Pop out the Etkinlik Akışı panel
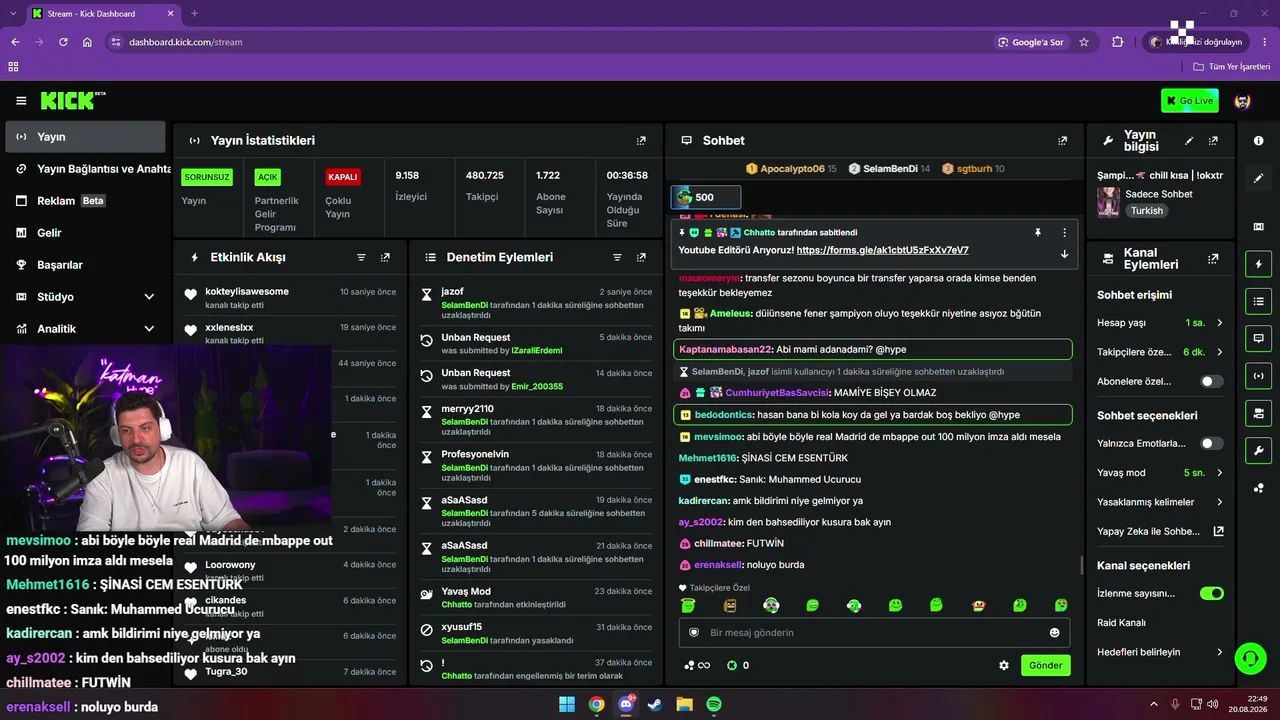This screenshot has width=1280, height=720. click(385, 257)
